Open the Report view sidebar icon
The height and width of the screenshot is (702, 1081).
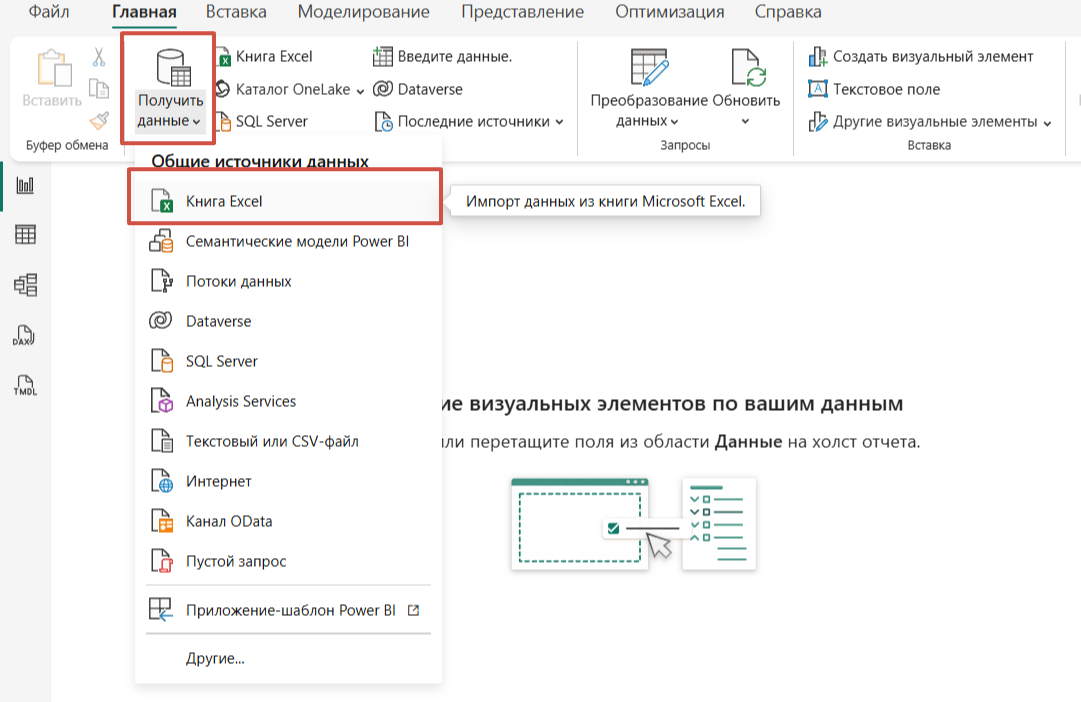point(26,185)
